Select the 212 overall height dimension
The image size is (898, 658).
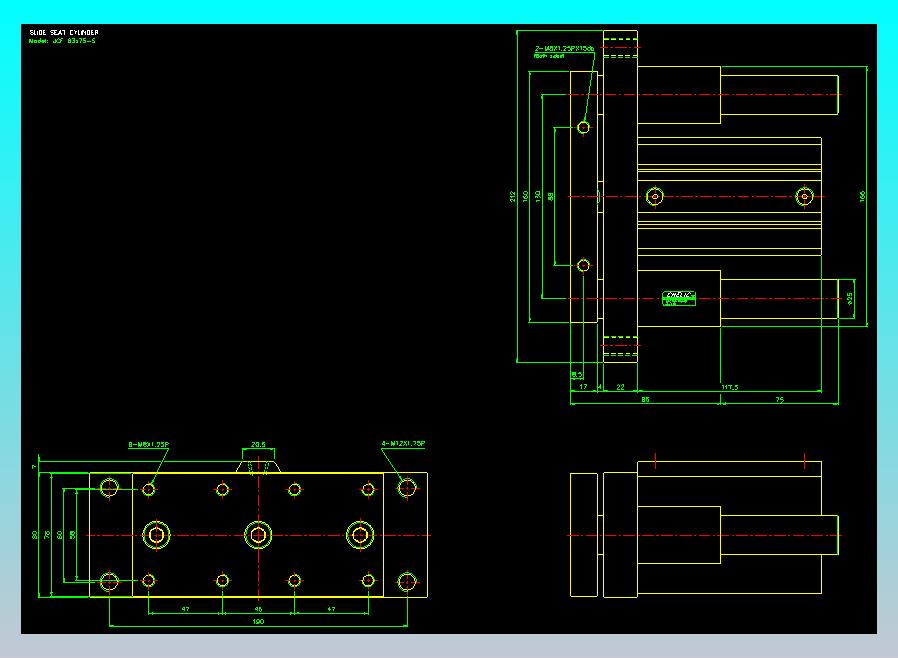click(513, 196)
